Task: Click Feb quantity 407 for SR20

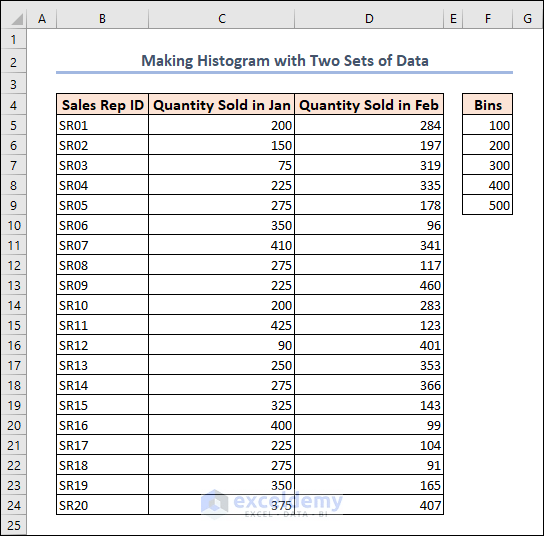Action: point(369,505)
